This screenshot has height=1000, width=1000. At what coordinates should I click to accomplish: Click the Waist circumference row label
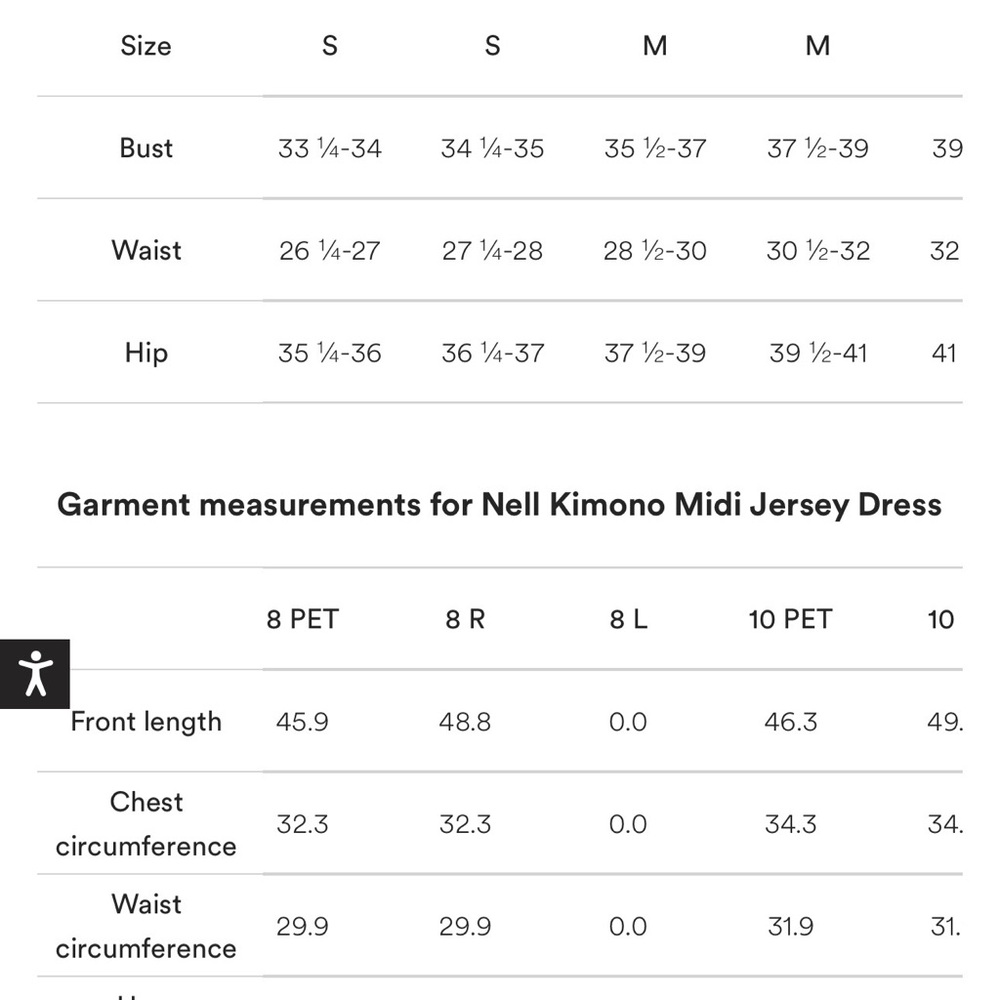coord(146,926)
